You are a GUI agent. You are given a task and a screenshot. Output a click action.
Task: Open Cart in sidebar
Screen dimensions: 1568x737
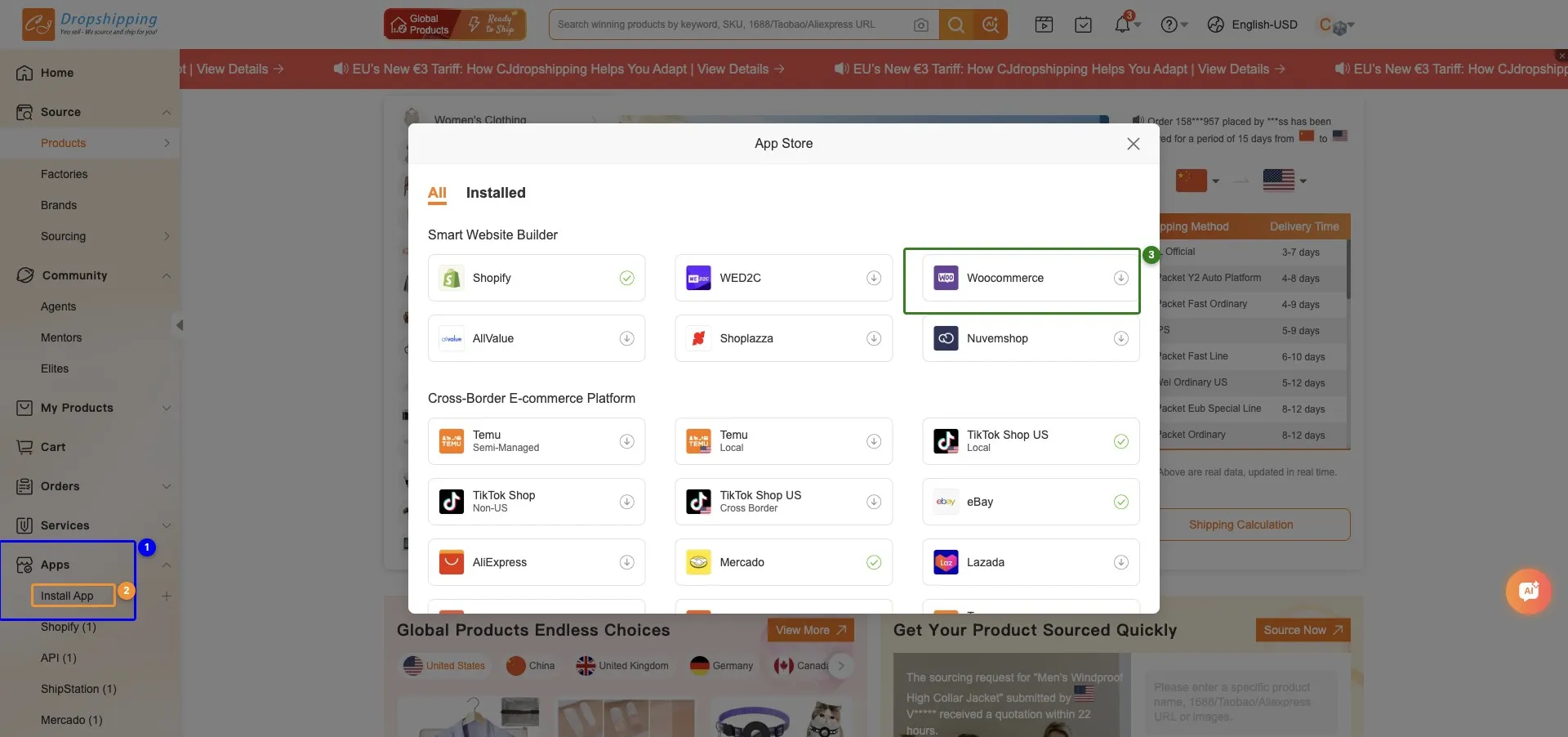click(53, 447)
